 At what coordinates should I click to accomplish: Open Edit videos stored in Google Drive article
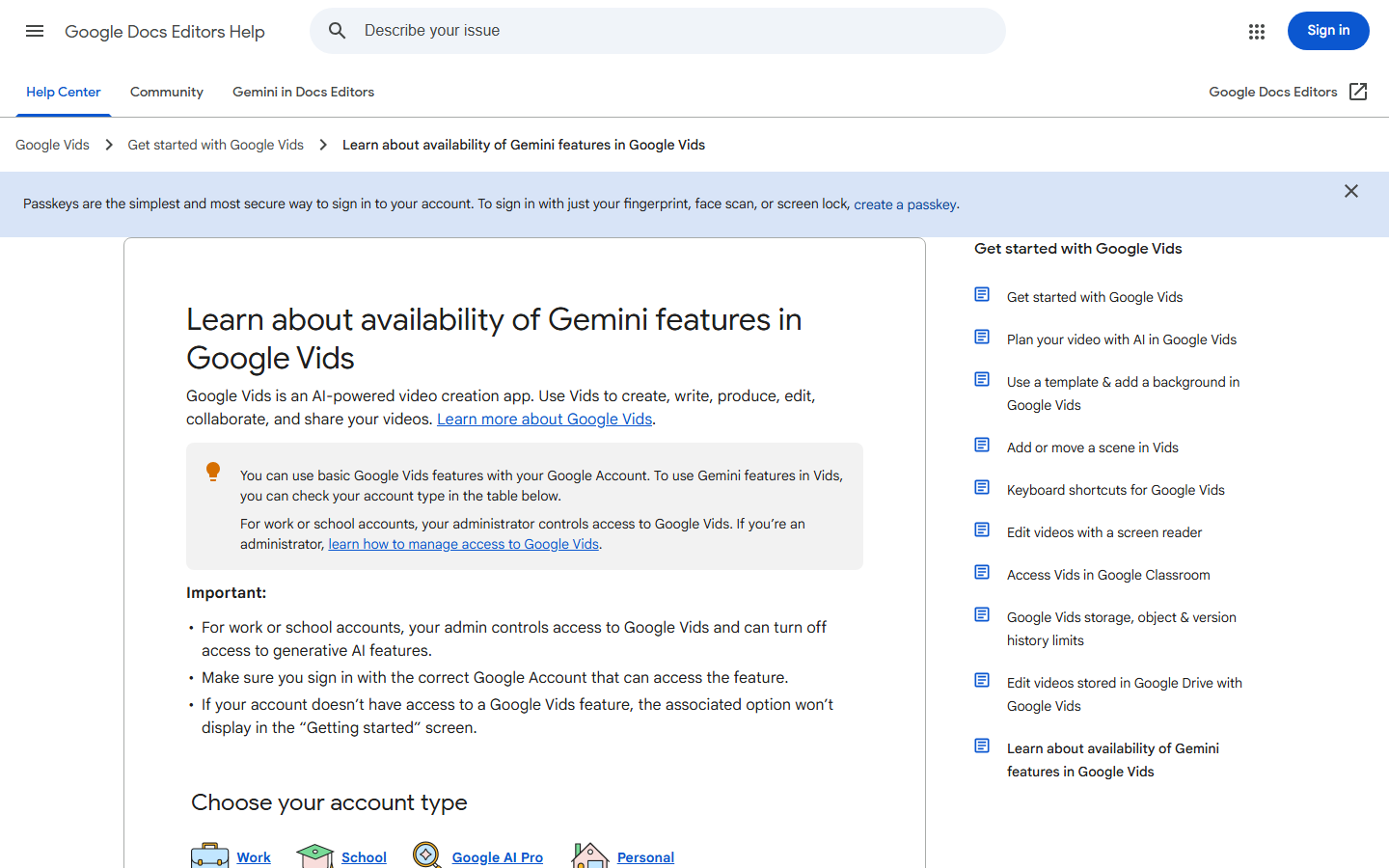tap(1125, 694)
